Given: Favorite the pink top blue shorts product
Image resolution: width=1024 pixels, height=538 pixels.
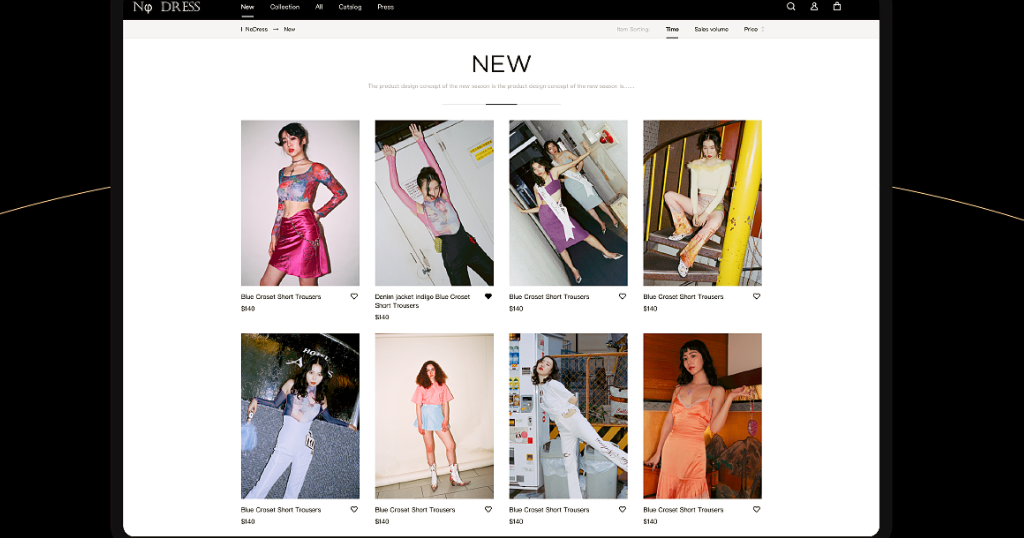Looking at the screenshot, I should (x=488, y=510).
